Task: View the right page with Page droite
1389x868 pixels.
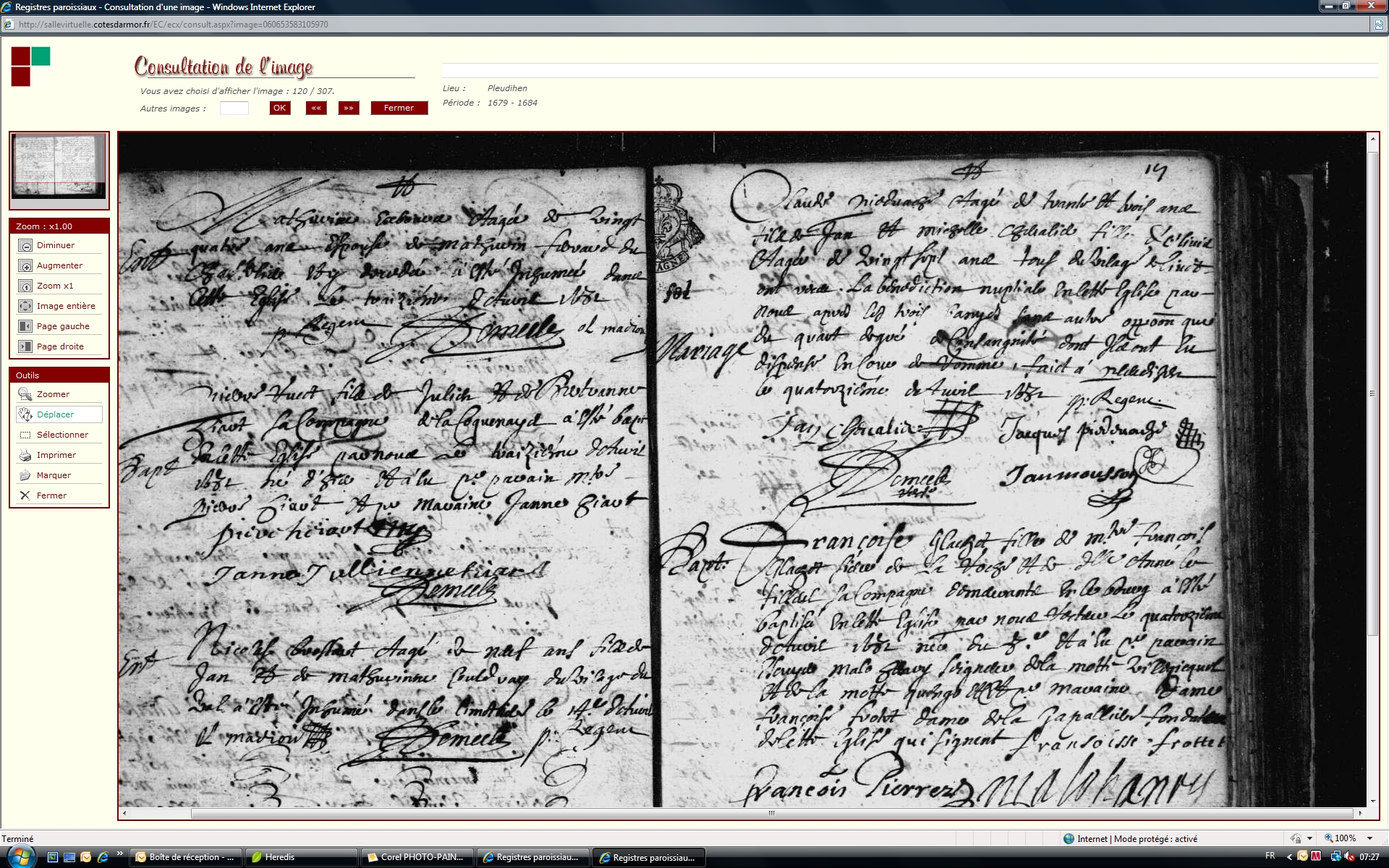Action: pyautogui.click(x=25, y=347)
